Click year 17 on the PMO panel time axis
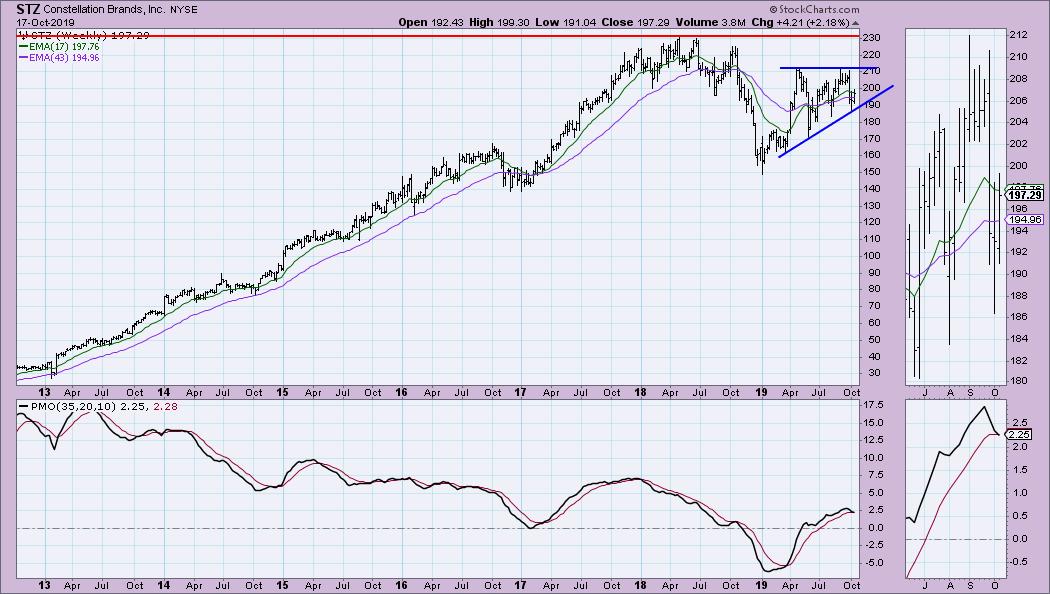The height and width of the screenshot is (594, 1050). click(520, 585)
